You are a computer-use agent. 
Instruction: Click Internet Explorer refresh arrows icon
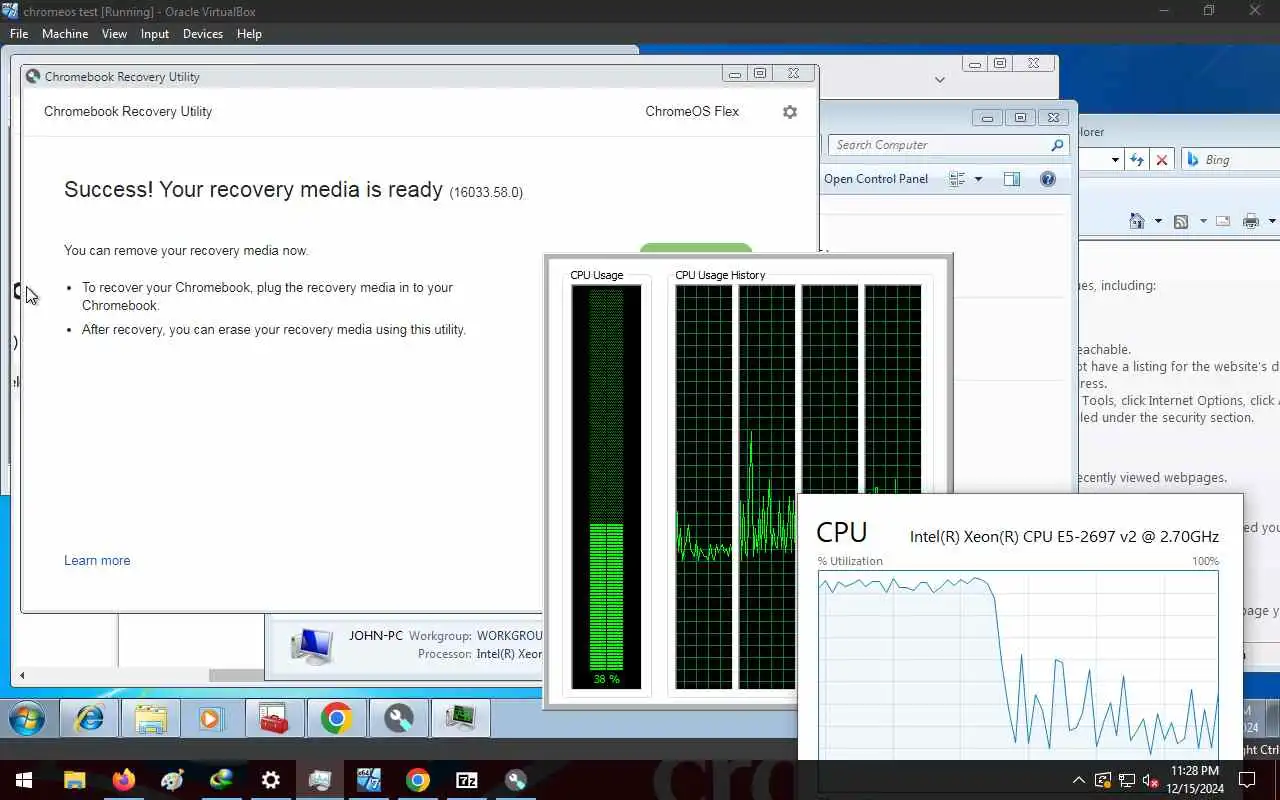1137,160
